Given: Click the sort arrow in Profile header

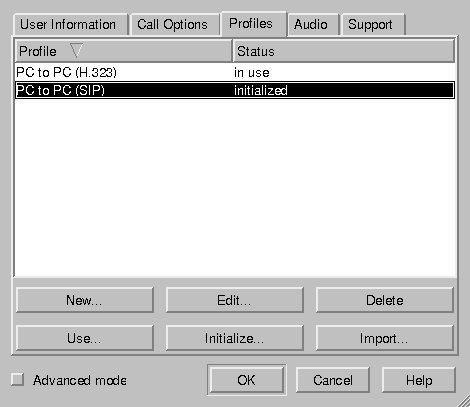Looking at the screenshot, I should coord(76,51).
